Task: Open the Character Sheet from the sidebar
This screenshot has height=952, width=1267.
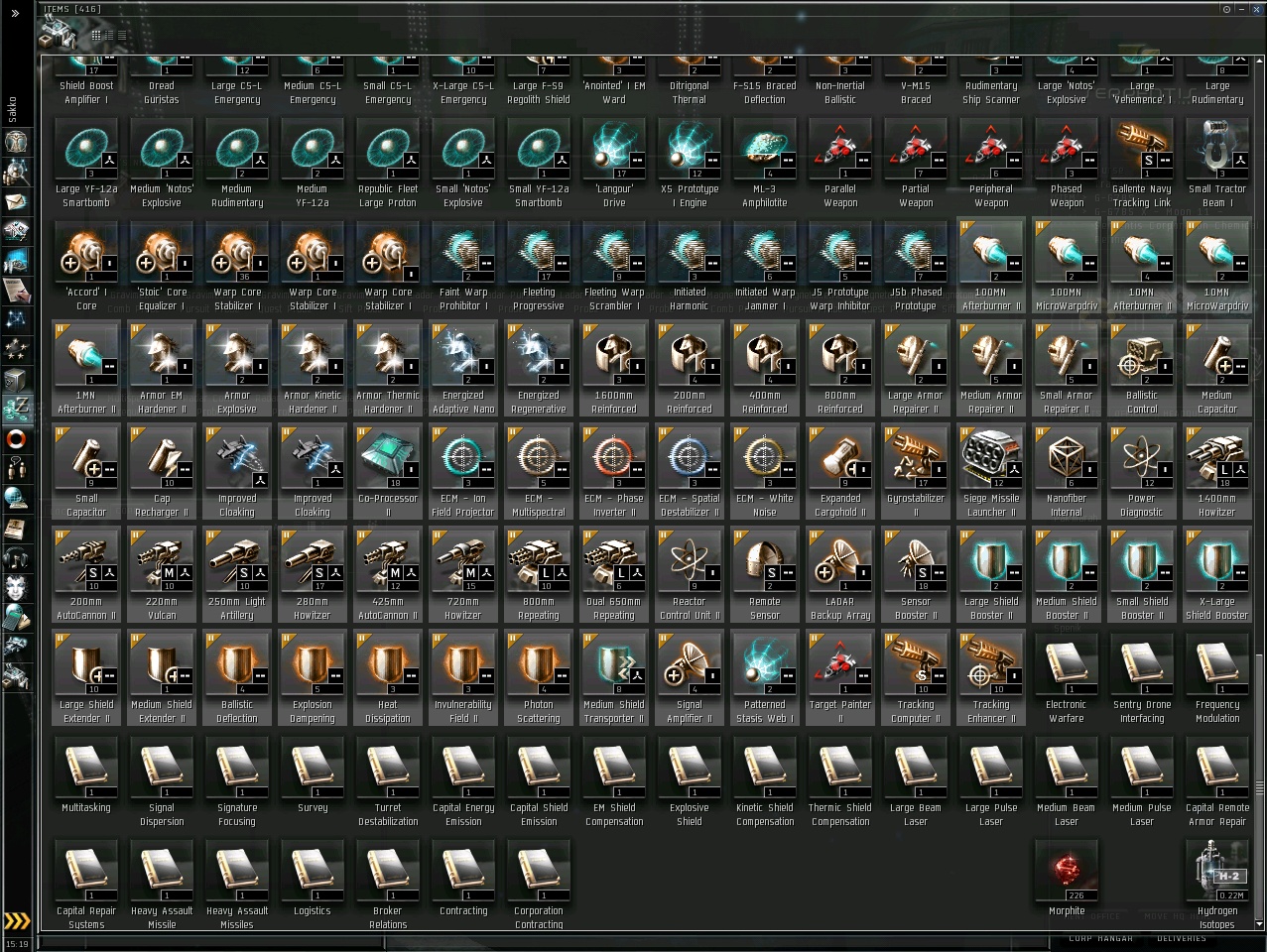Action: tap(16, 142)
